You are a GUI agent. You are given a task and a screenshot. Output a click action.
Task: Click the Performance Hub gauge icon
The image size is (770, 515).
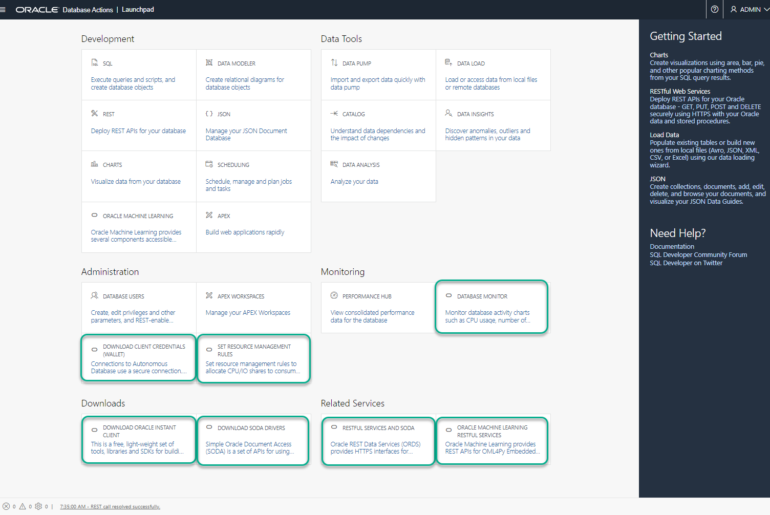click(334, 296)
